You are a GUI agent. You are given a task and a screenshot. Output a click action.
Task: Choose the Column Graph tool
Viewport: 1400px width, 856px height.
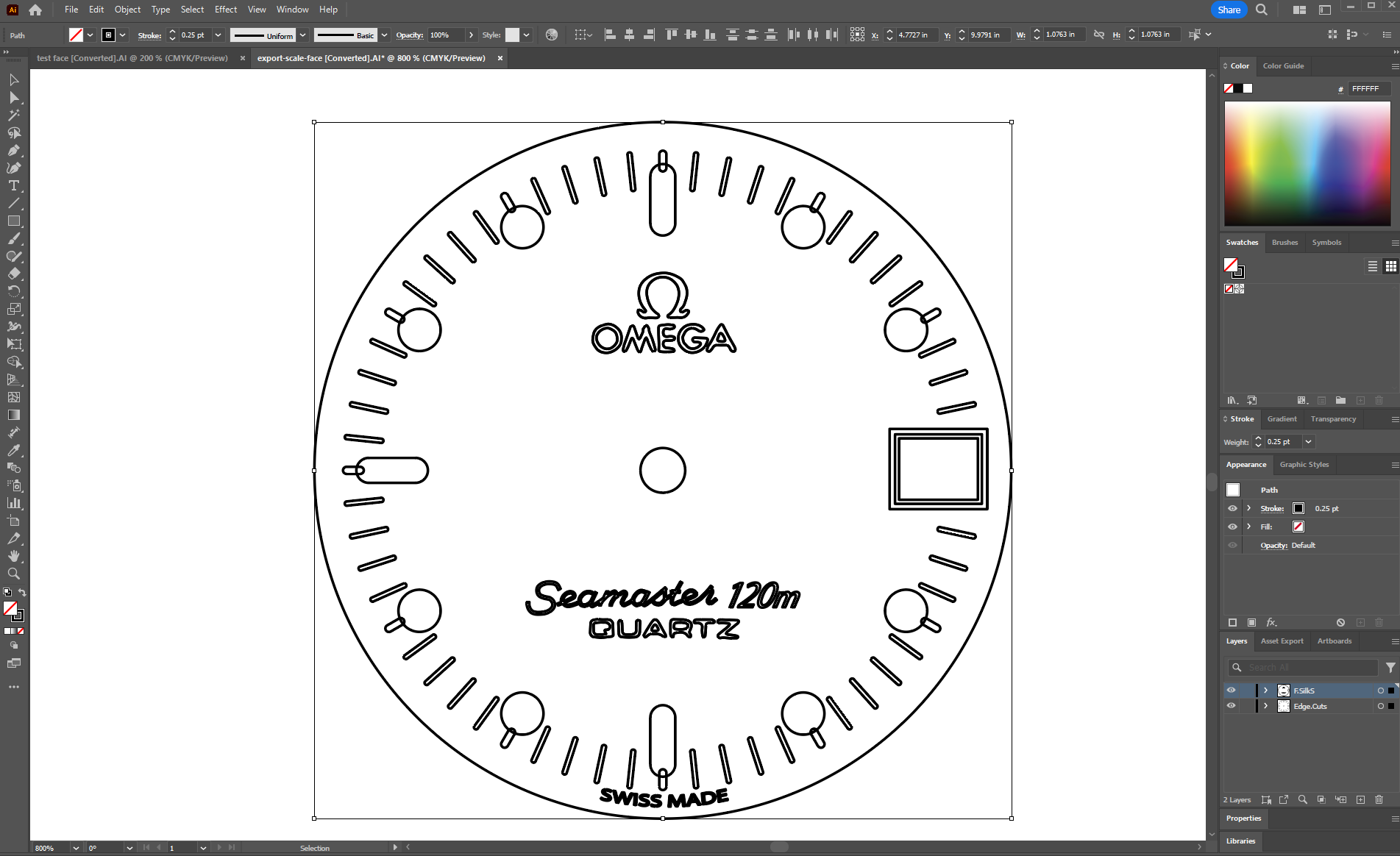point(14,503)
